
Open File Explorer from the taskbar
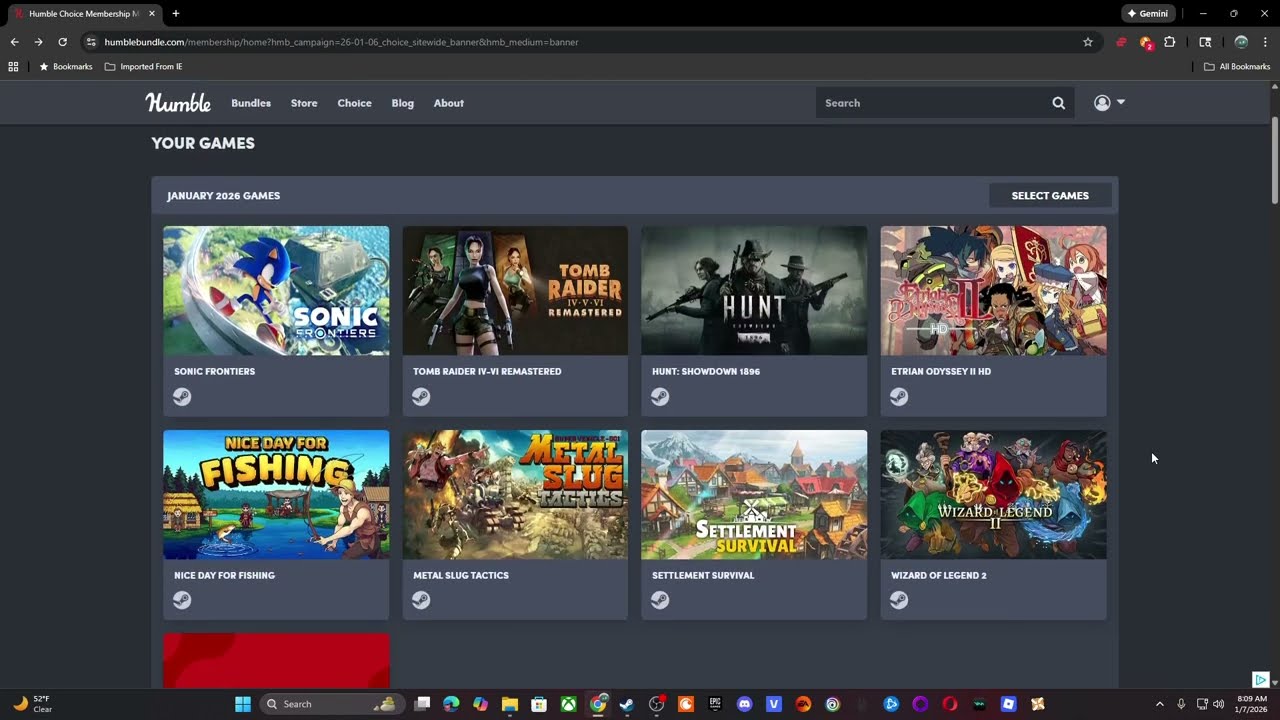(x=510, y=704)
